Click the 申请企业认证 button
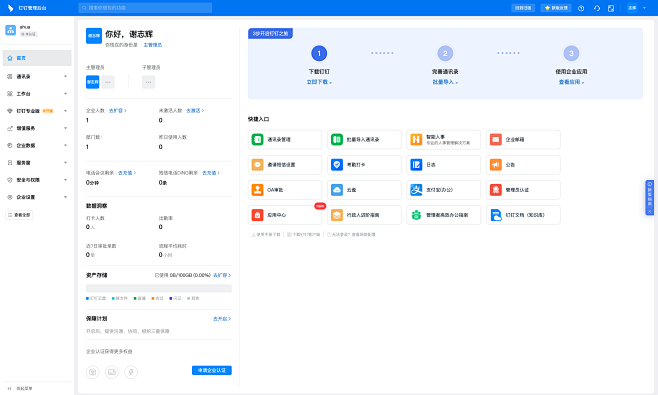This screenshot has width=658, height=395. click(212, 370)
